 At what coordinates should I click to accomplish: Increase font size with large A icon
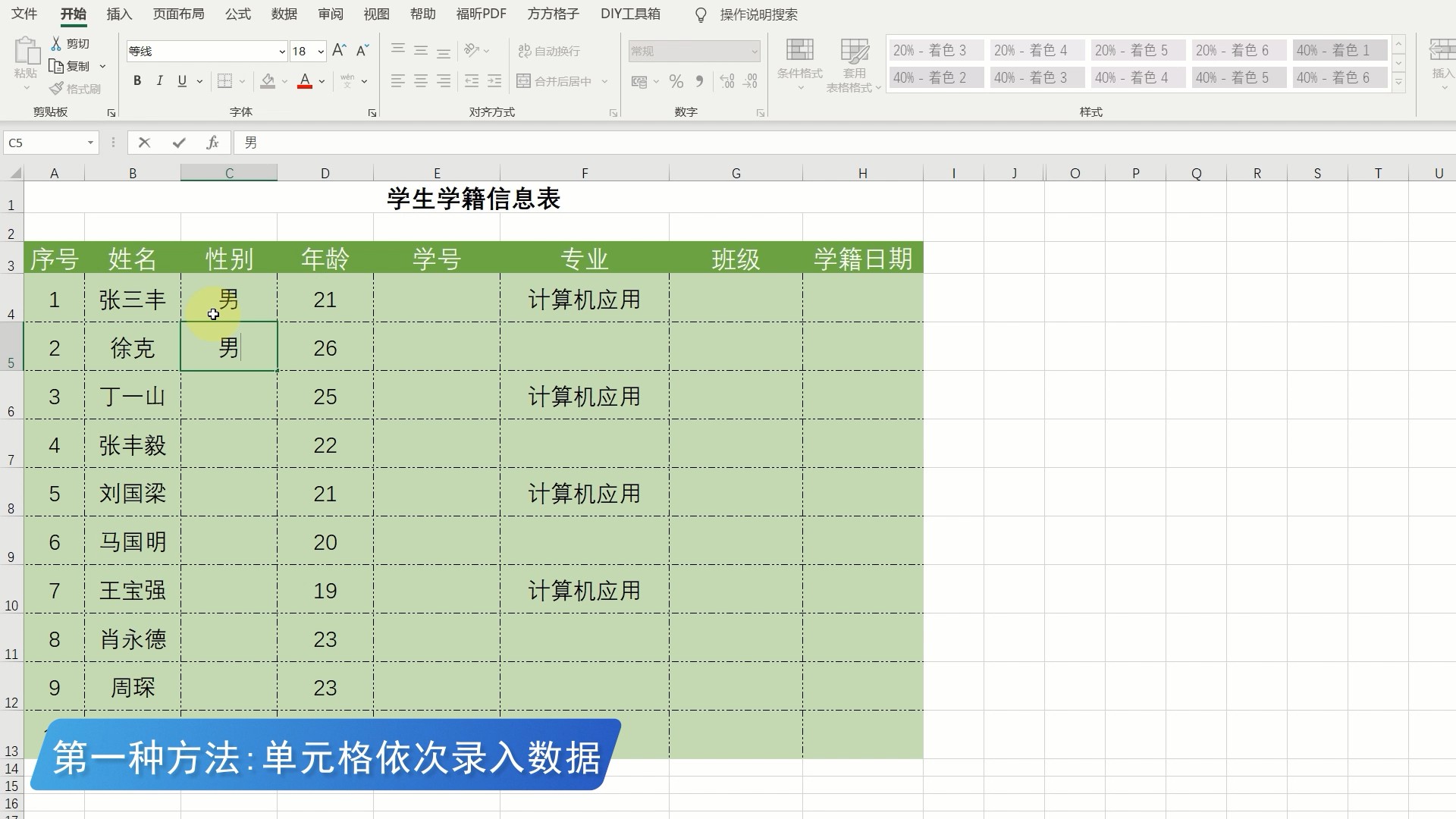pos(340,51)
